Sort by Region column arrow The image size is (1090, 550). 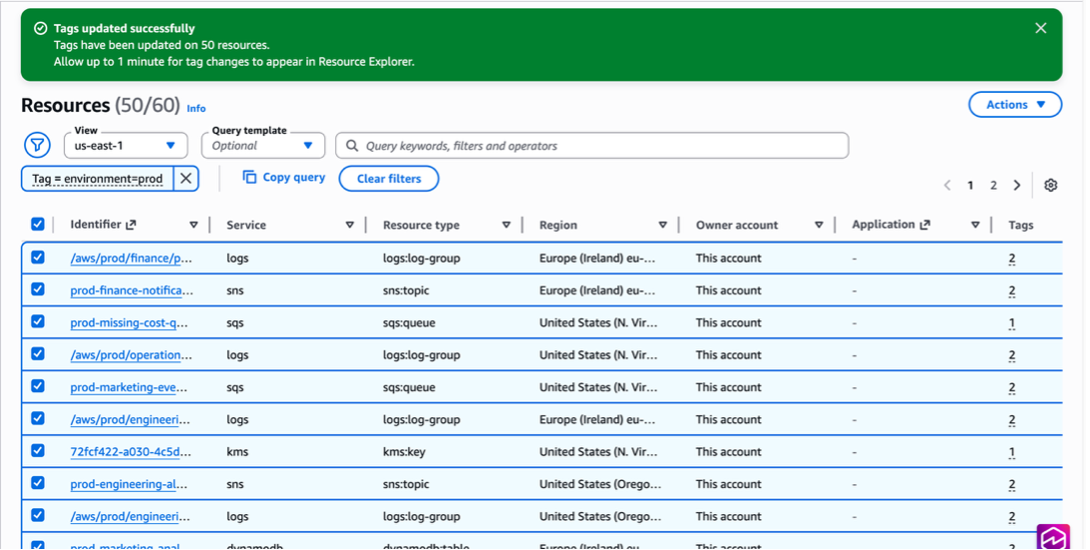[662, 225]
